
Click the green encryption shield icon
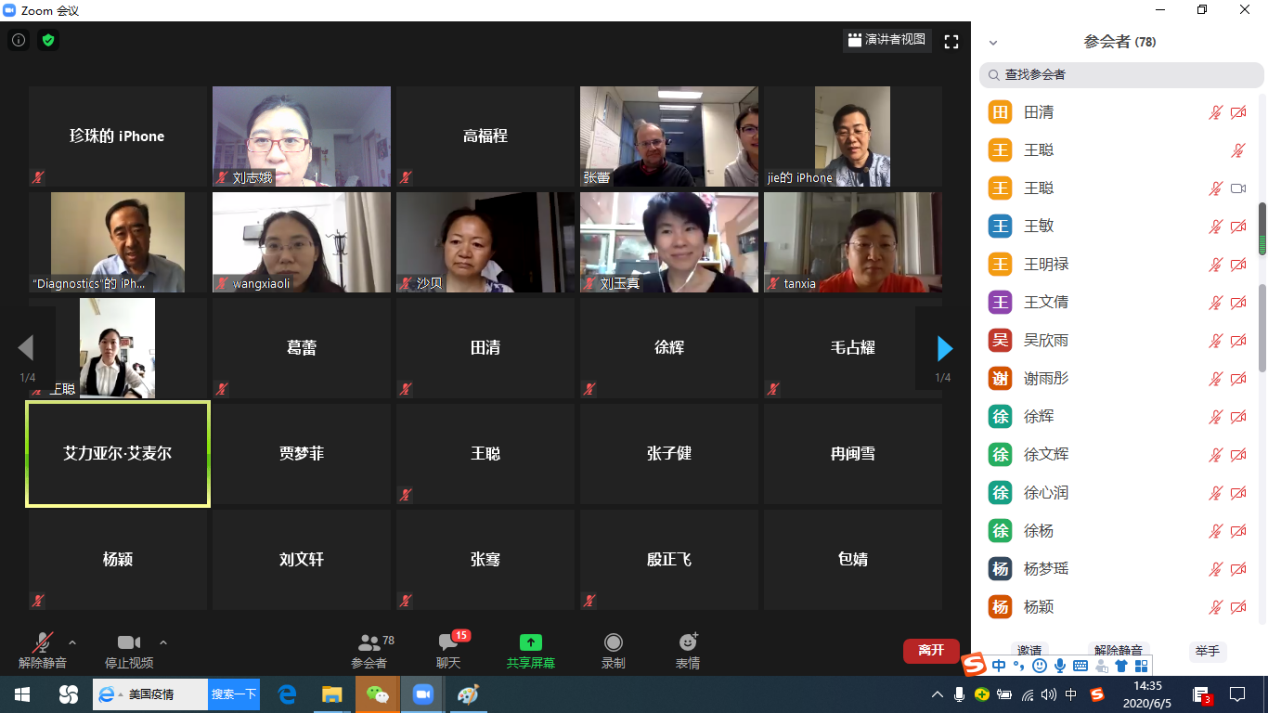pyautogui.click(x=48, y=41)
